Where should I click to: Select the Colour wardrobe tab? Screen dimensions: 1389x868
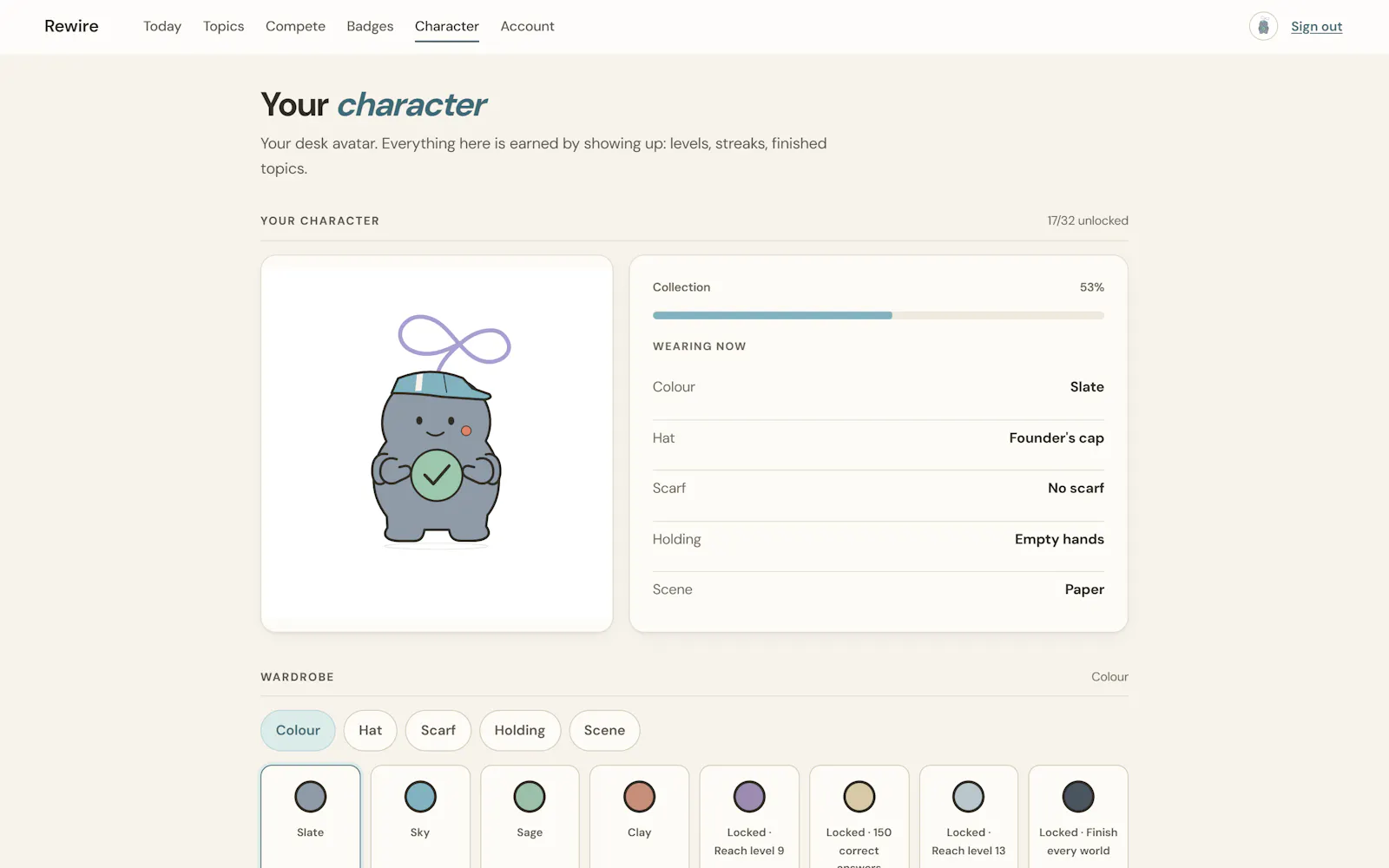(298, 730)
